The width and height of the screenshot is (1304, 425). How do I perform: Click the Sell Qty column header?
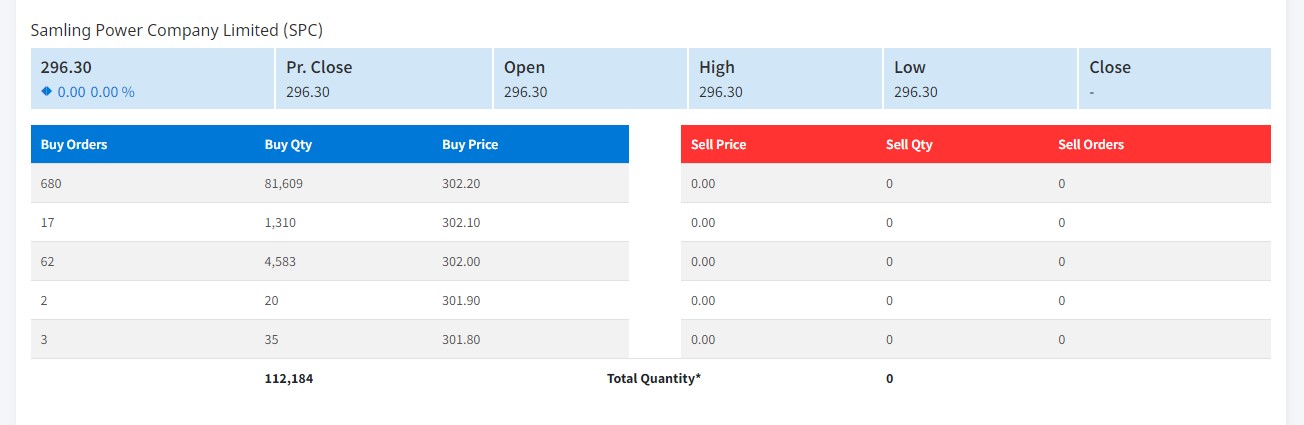click(909, 144)
